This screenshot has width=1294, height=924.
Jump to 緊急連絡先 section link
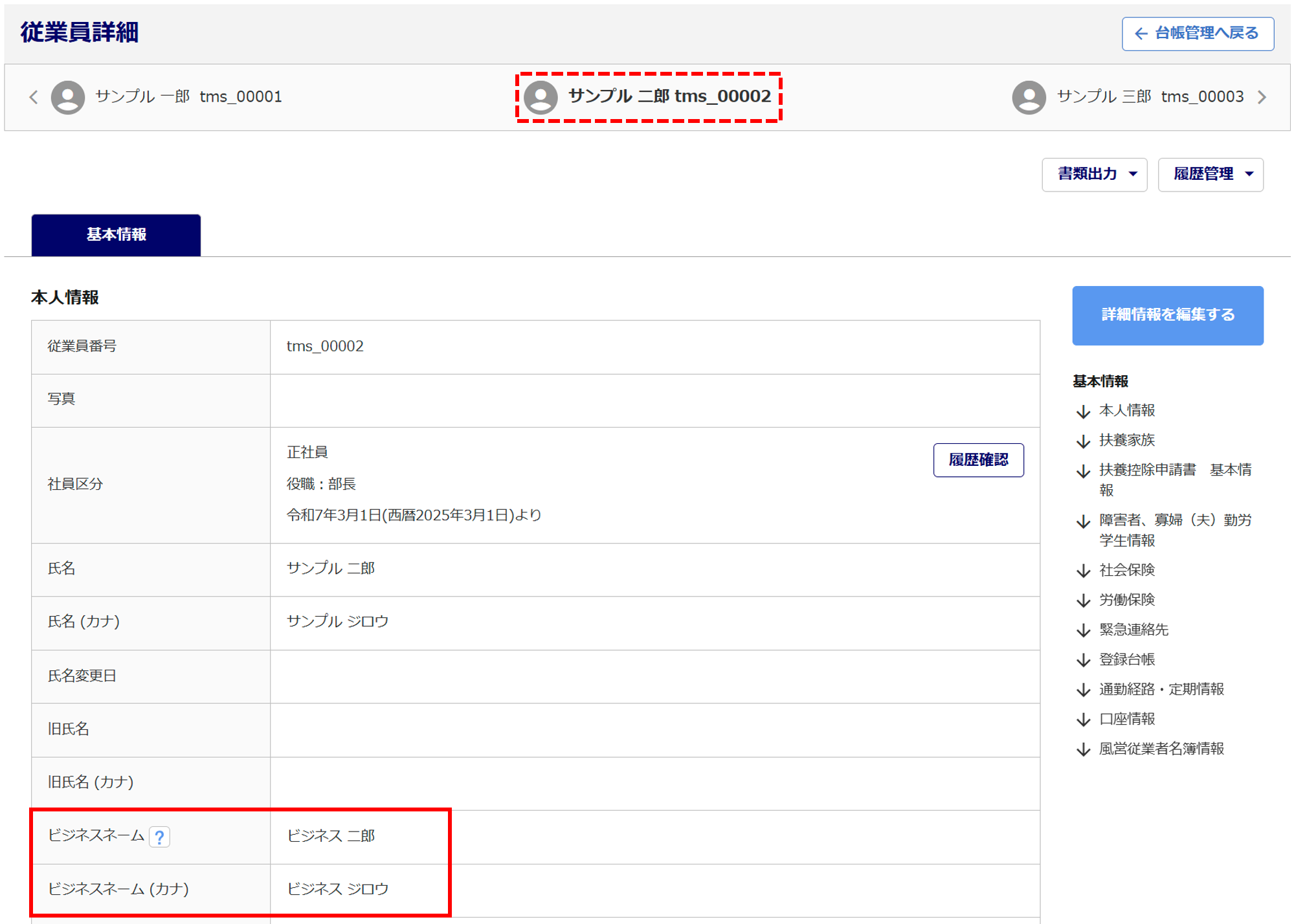pyautogui.click(x=1133, y=630)
